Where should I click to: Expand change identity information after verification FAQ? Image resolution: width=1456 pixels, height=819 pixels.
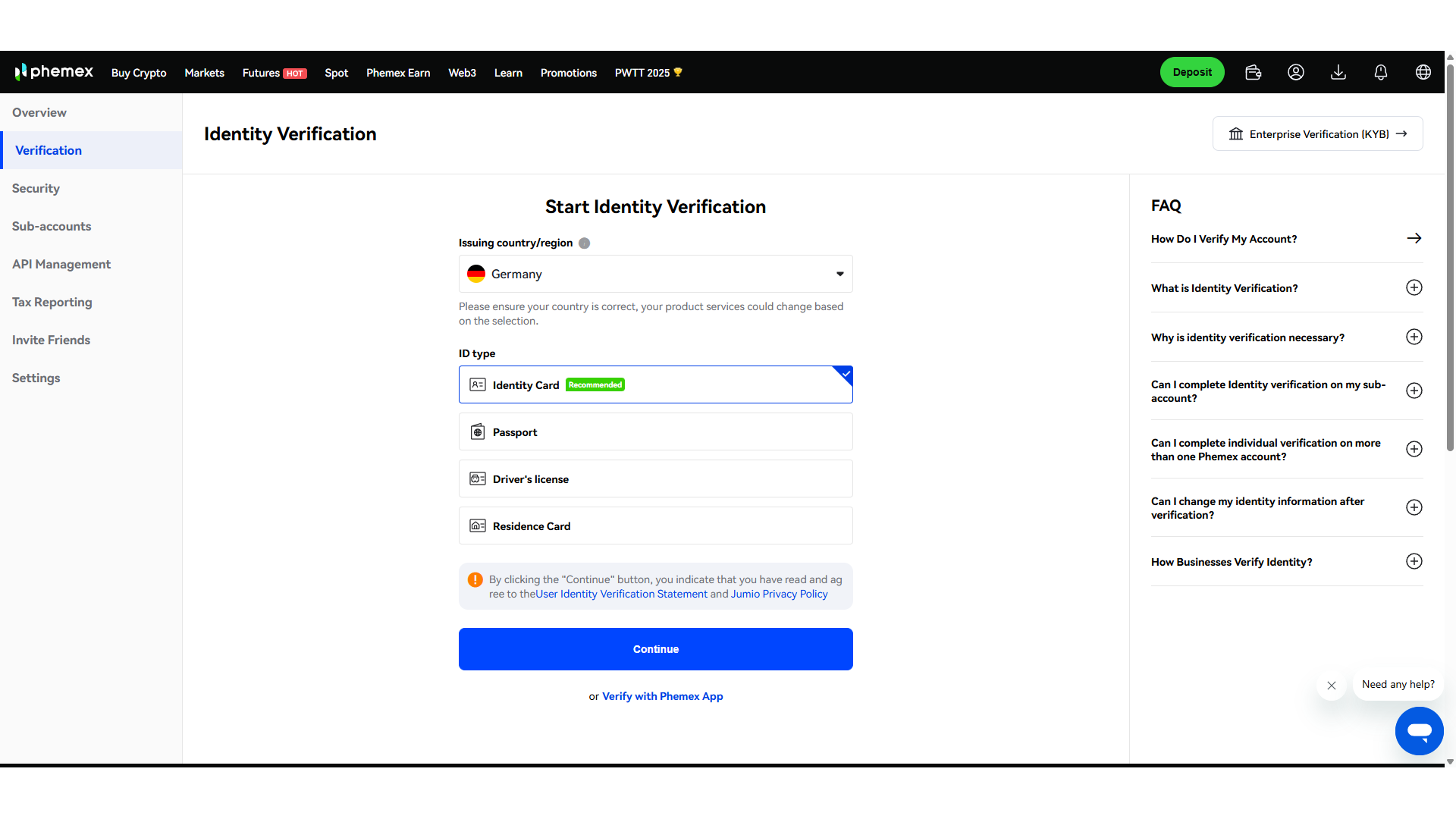tap(1414, 507)
